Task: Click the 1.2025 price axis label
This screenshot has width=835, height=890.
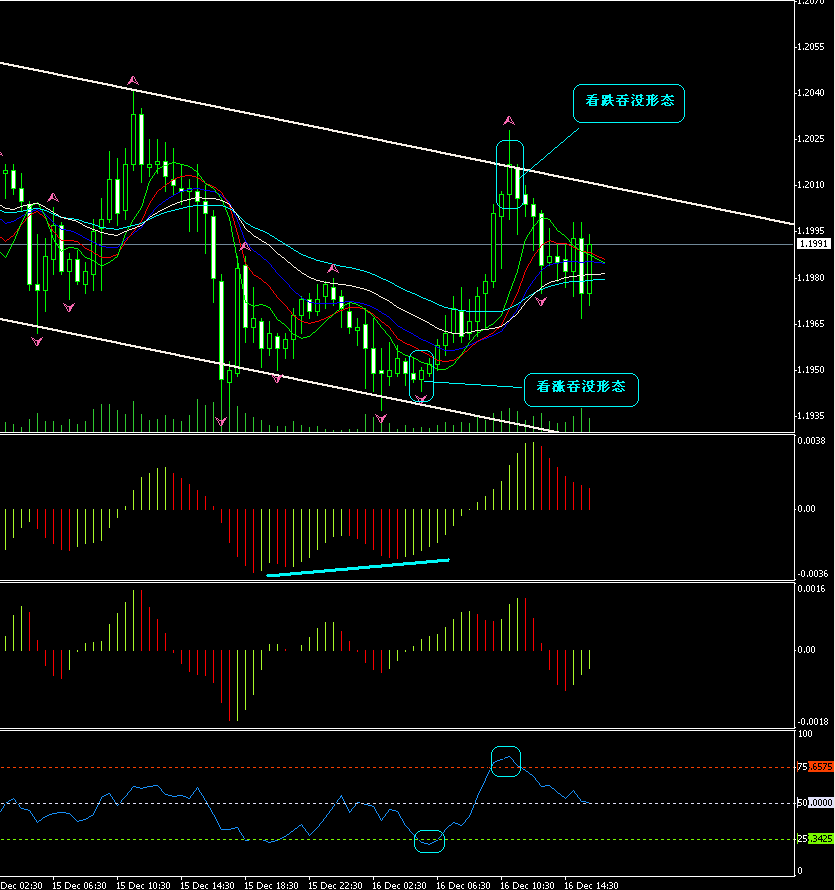Action: [x=811, y=139]
